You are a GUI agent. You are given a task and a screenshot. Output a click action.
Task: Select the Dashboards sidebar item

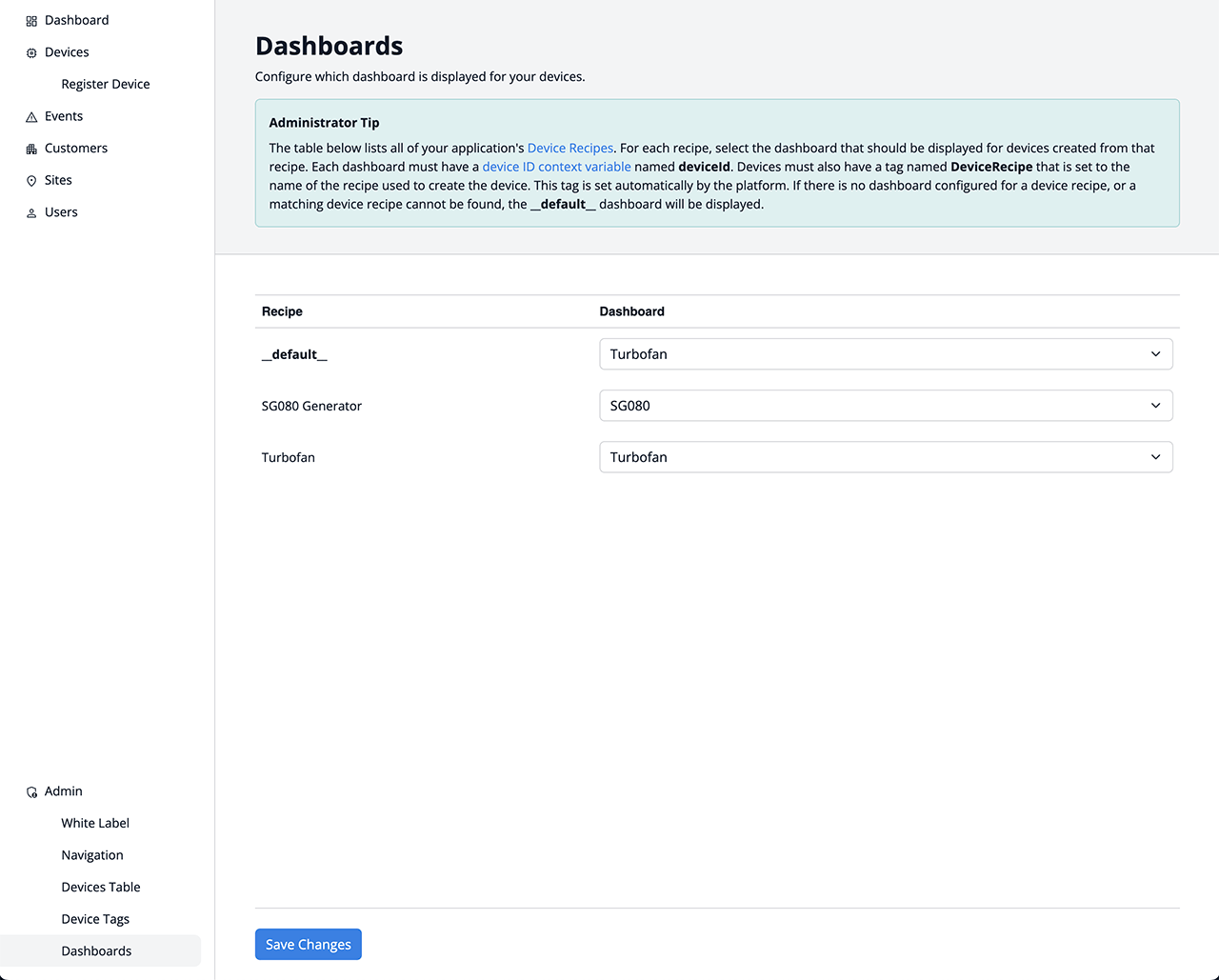point(96,950)
